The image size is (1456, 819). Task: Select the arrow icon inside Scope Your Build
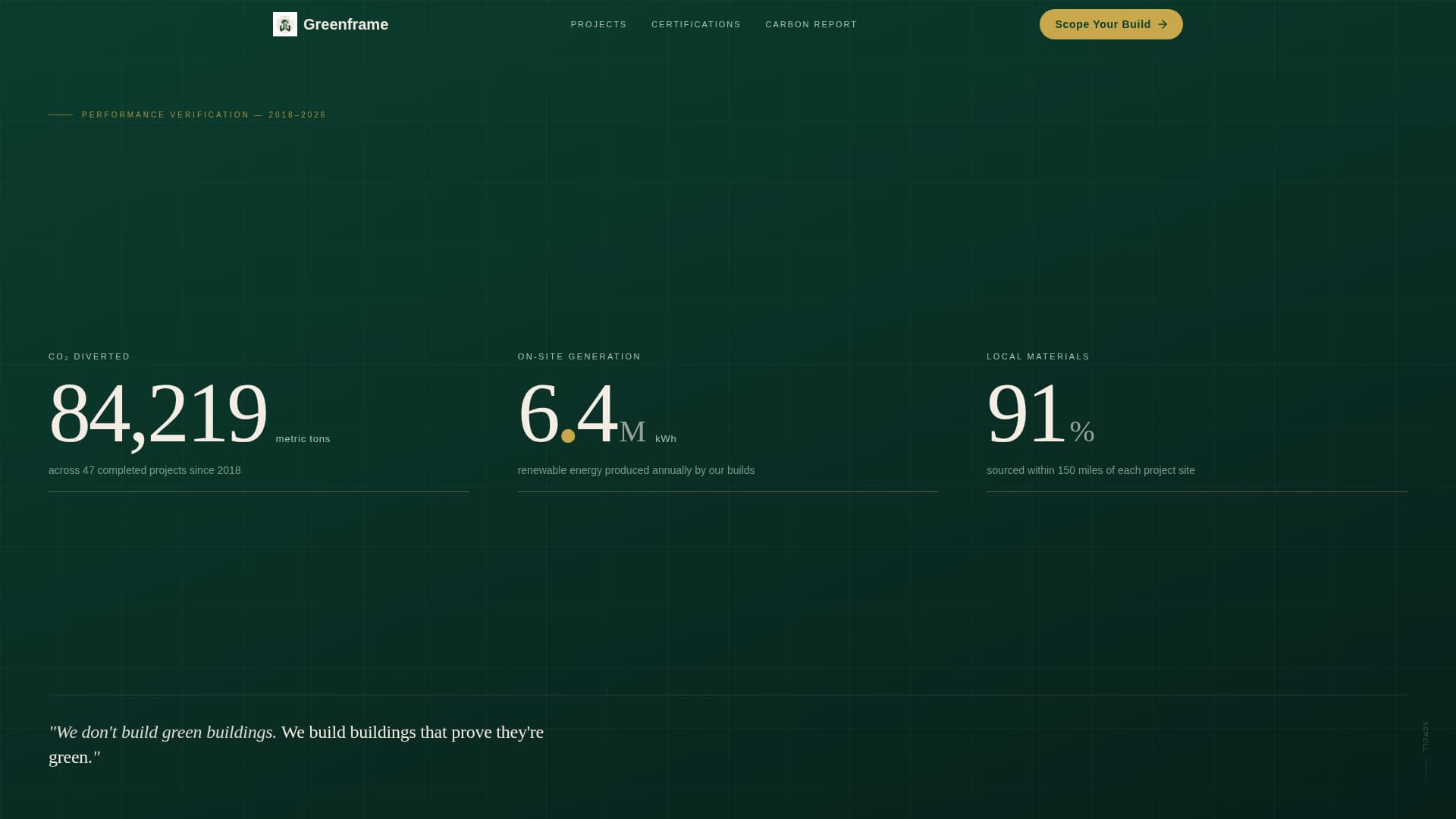click(x=1162, y=24)
